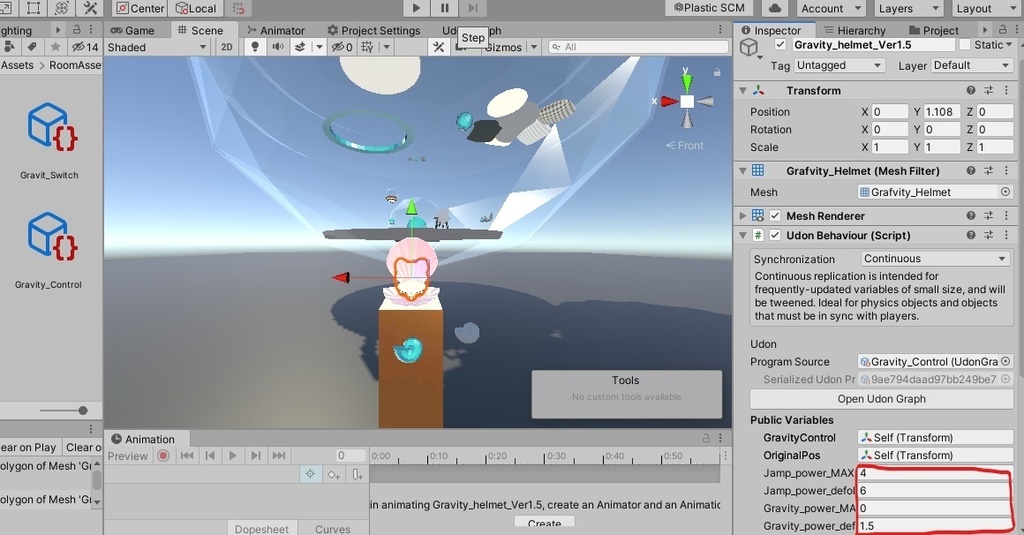Search by label tag icon
The height and width of the screenshot is (535, 1024).
click(31, 47)
